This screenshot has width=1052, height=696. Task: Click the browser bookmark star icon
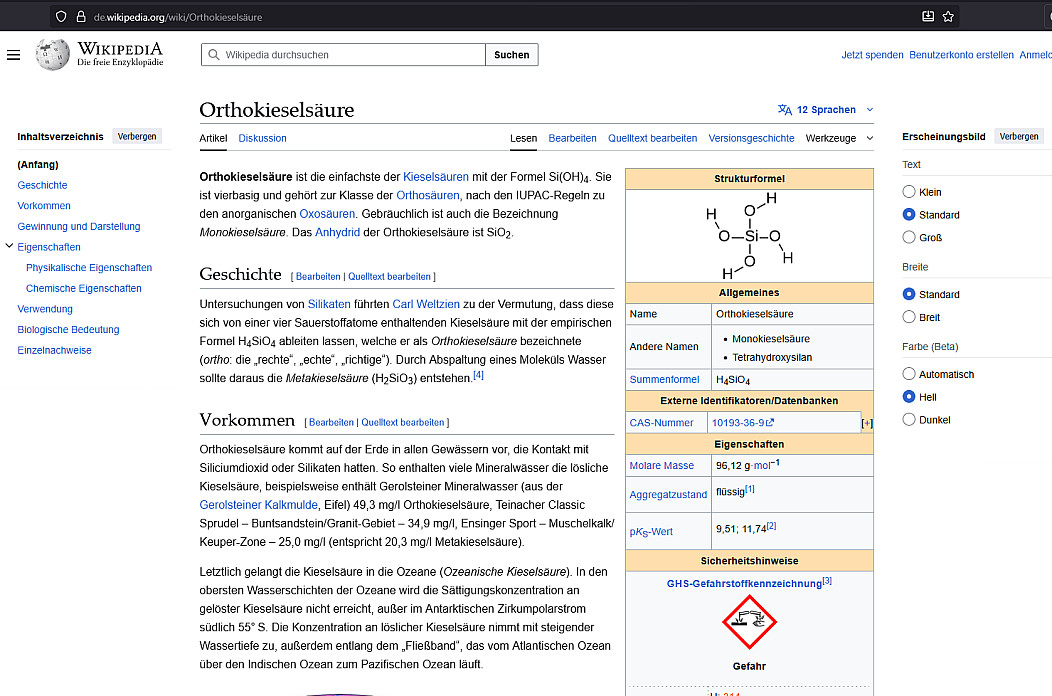(x=948, y=16)
